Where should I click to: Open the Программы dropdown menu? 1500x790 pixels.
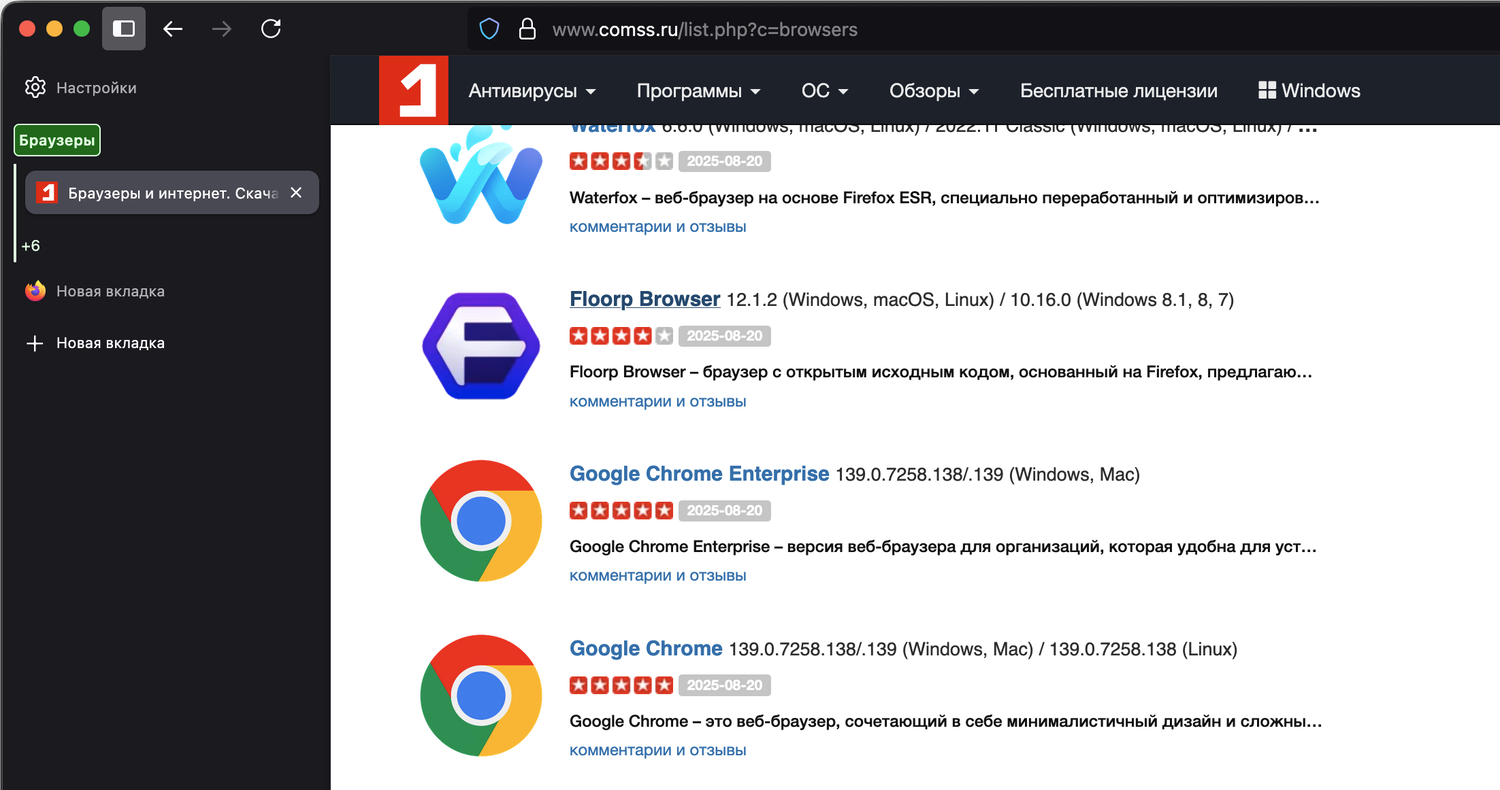tap(698, 91)
